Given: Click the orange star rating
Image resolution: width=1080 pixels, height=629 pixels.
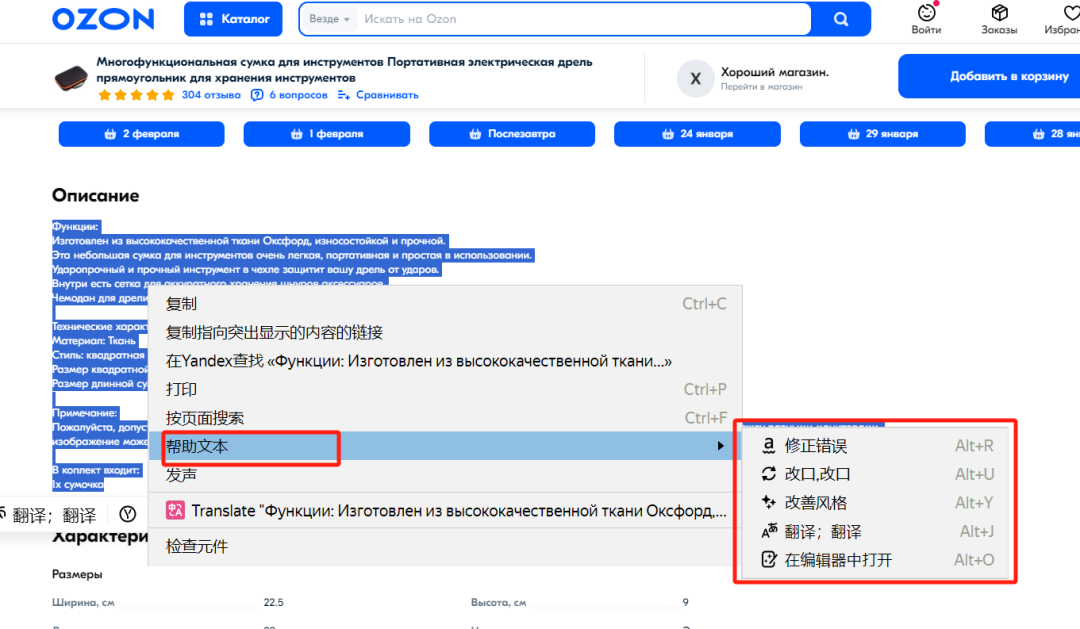Looking at the screenshot, I should [136, 95].
